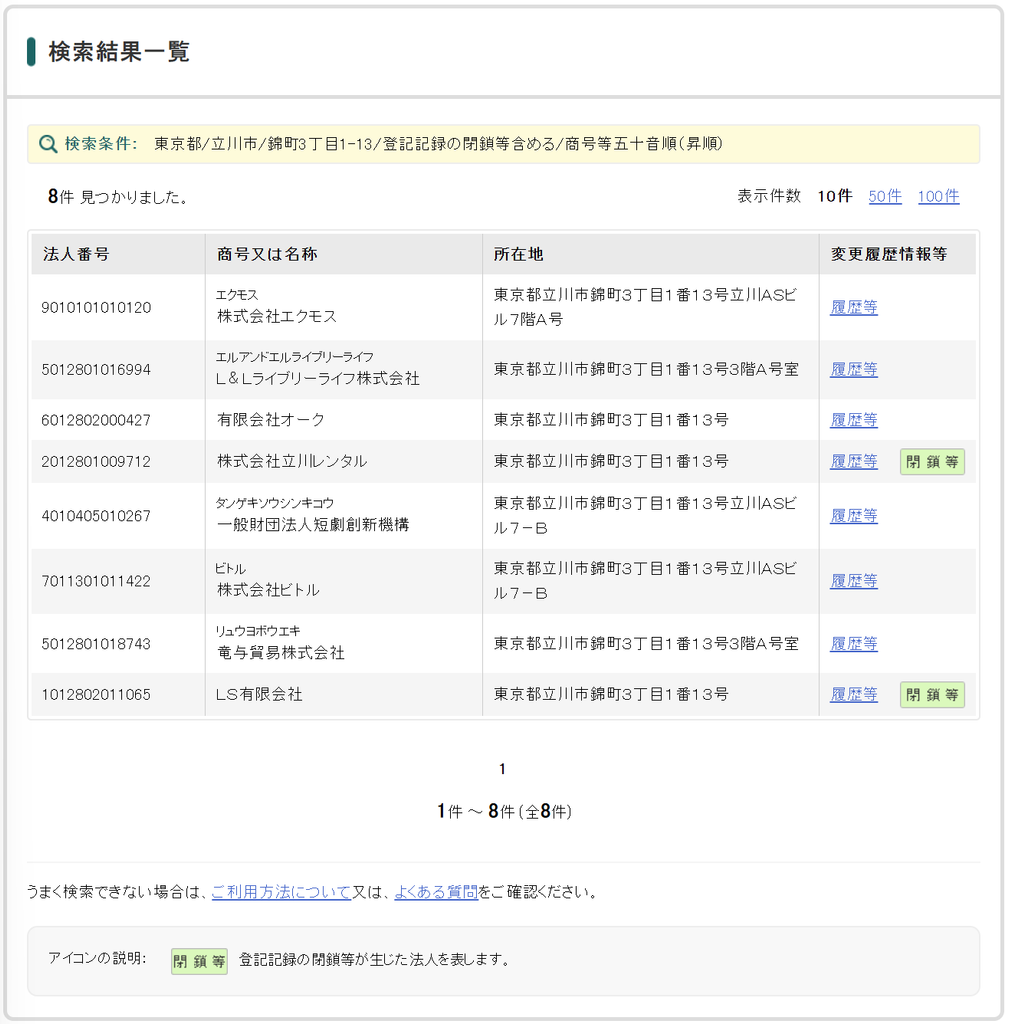The image size is (1009, 1024).
Task: Open the ご利用方法について help link
Action: [x=281, y=891]
